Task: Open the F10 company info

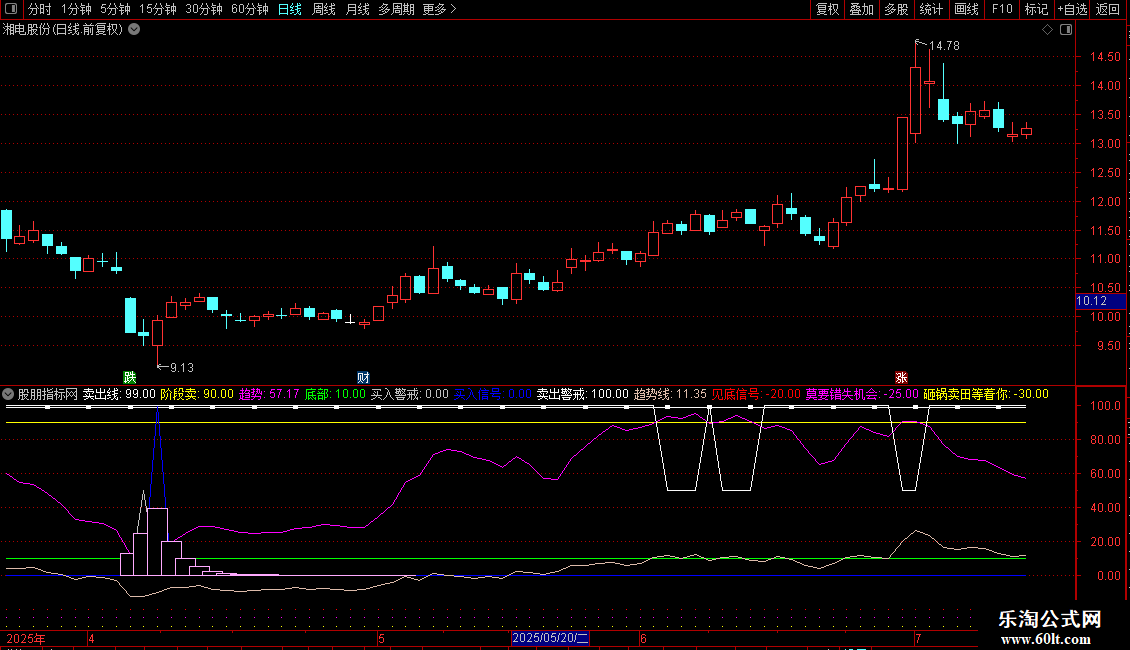Action: pyautogui.click(x=1002, y=9)
